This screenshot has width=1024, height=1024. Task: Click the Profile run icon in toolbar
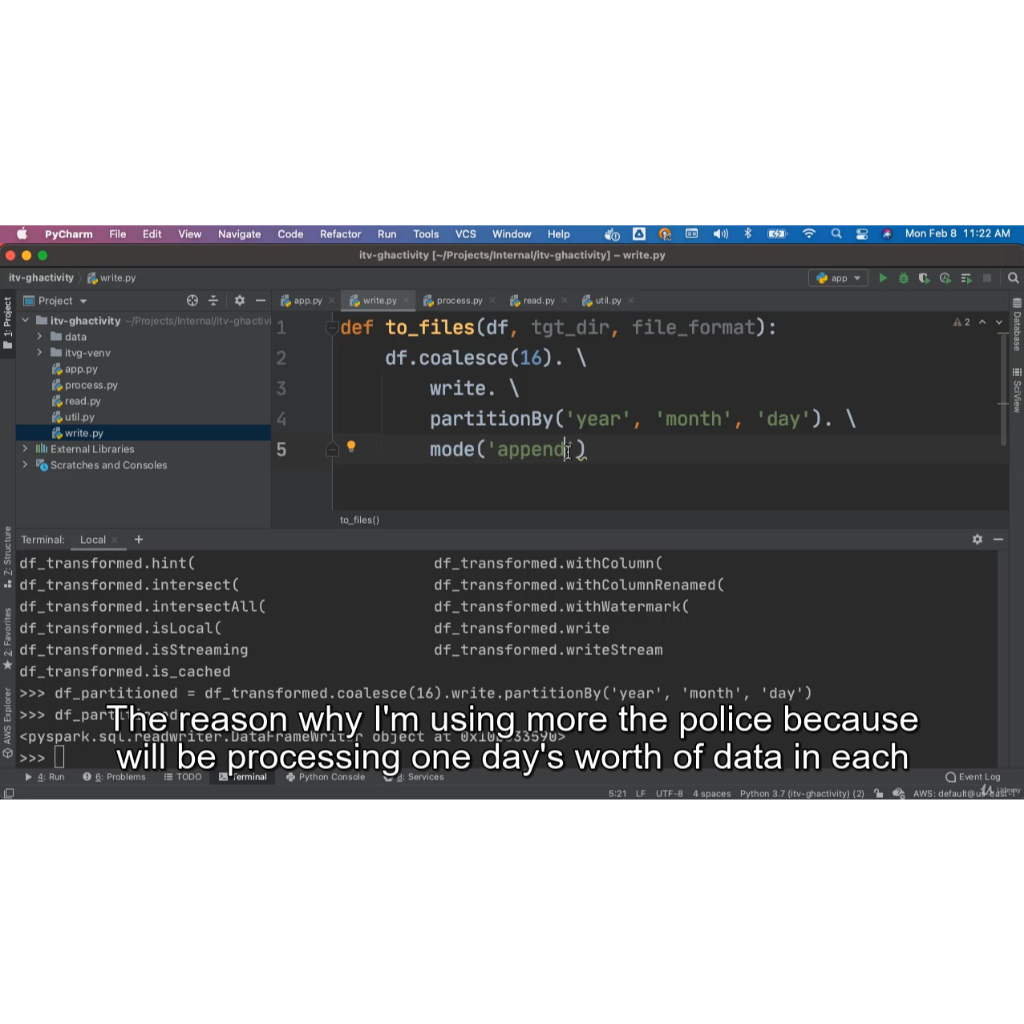click(x=945, y=278)
